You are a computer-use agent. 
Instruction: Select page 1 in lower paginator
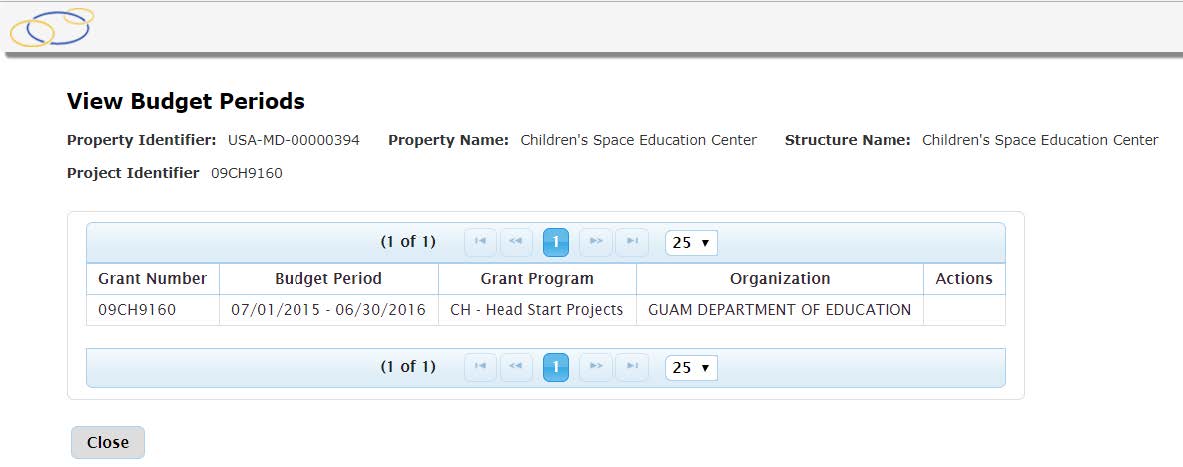pyautogui.click(x=556, y=368)
